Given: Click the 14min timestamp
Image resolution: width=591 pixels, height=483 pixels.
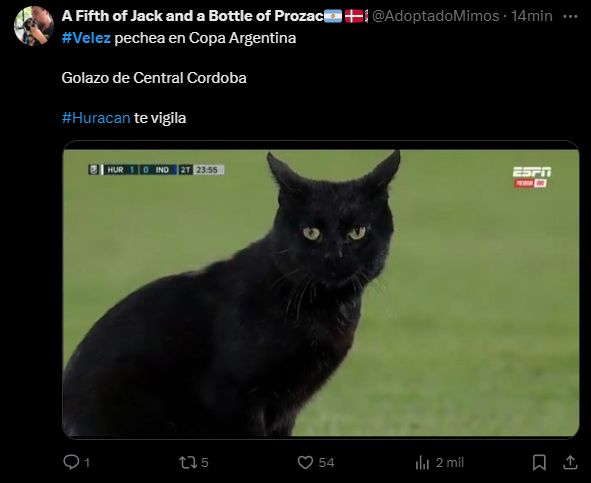Looking at the screenshot, I should [x=531, y=16].
